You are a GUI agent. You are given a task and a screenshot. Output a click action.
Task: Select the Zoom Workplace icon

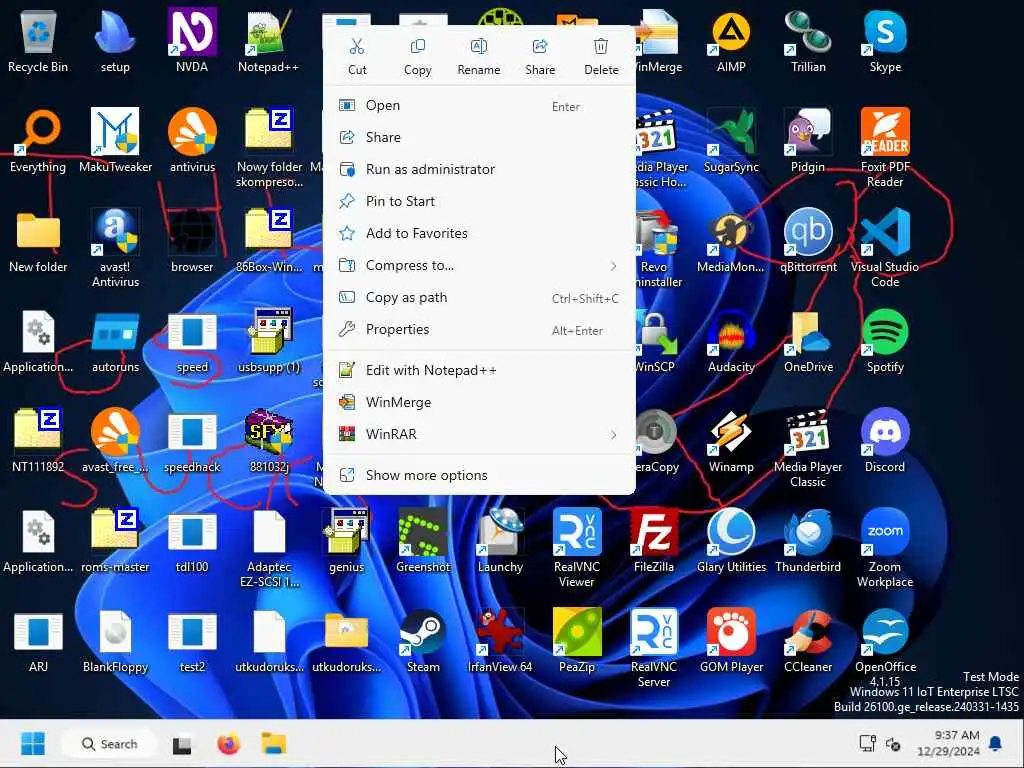[x=885, y=547]
